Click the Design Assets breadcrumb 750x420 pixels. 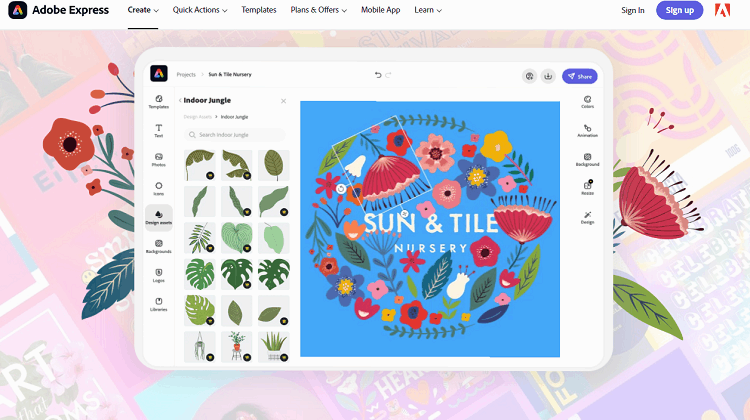198,117
